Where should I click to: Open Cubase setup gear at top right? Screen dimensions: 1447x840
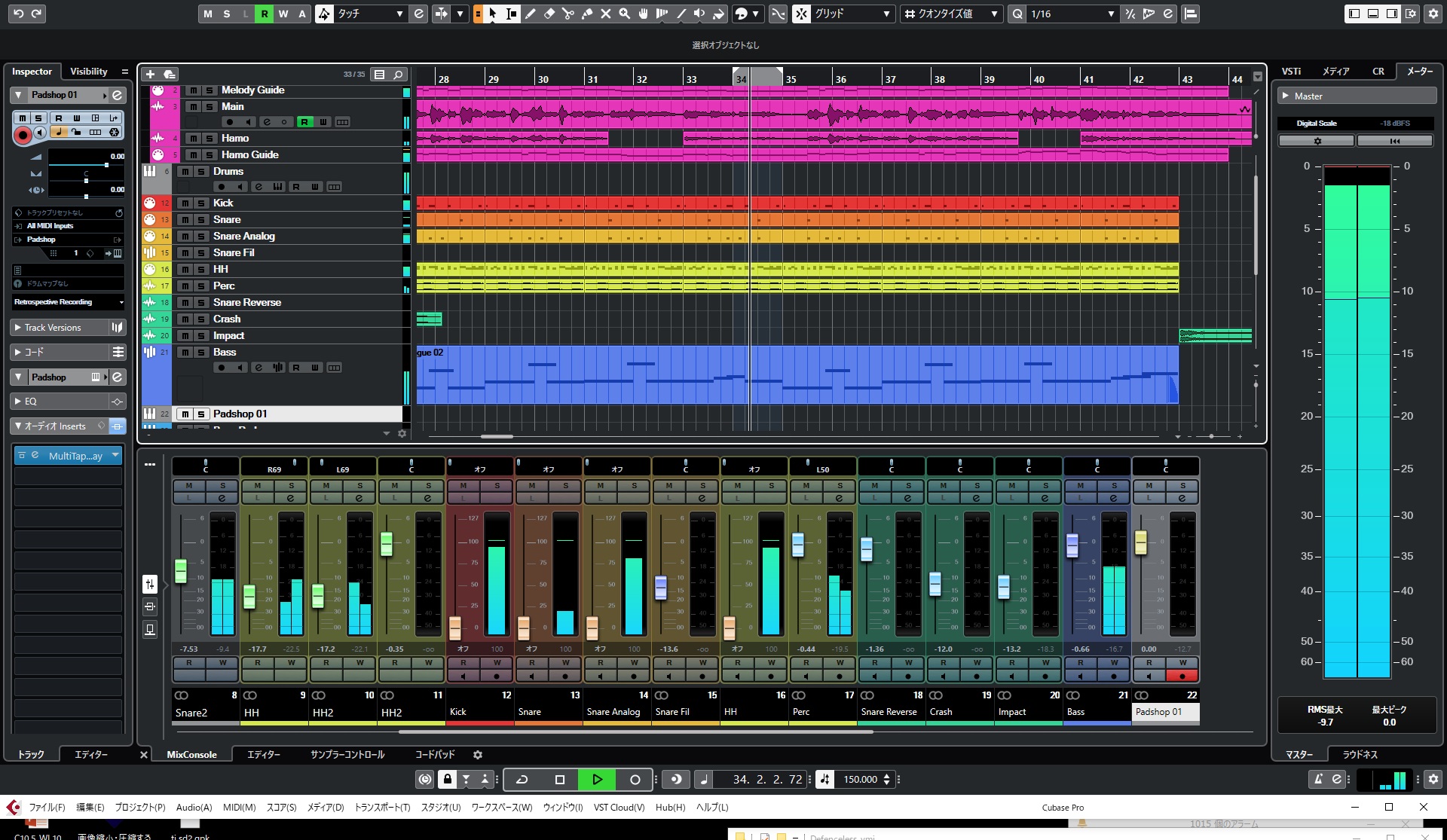click(x=1433, y=14)
